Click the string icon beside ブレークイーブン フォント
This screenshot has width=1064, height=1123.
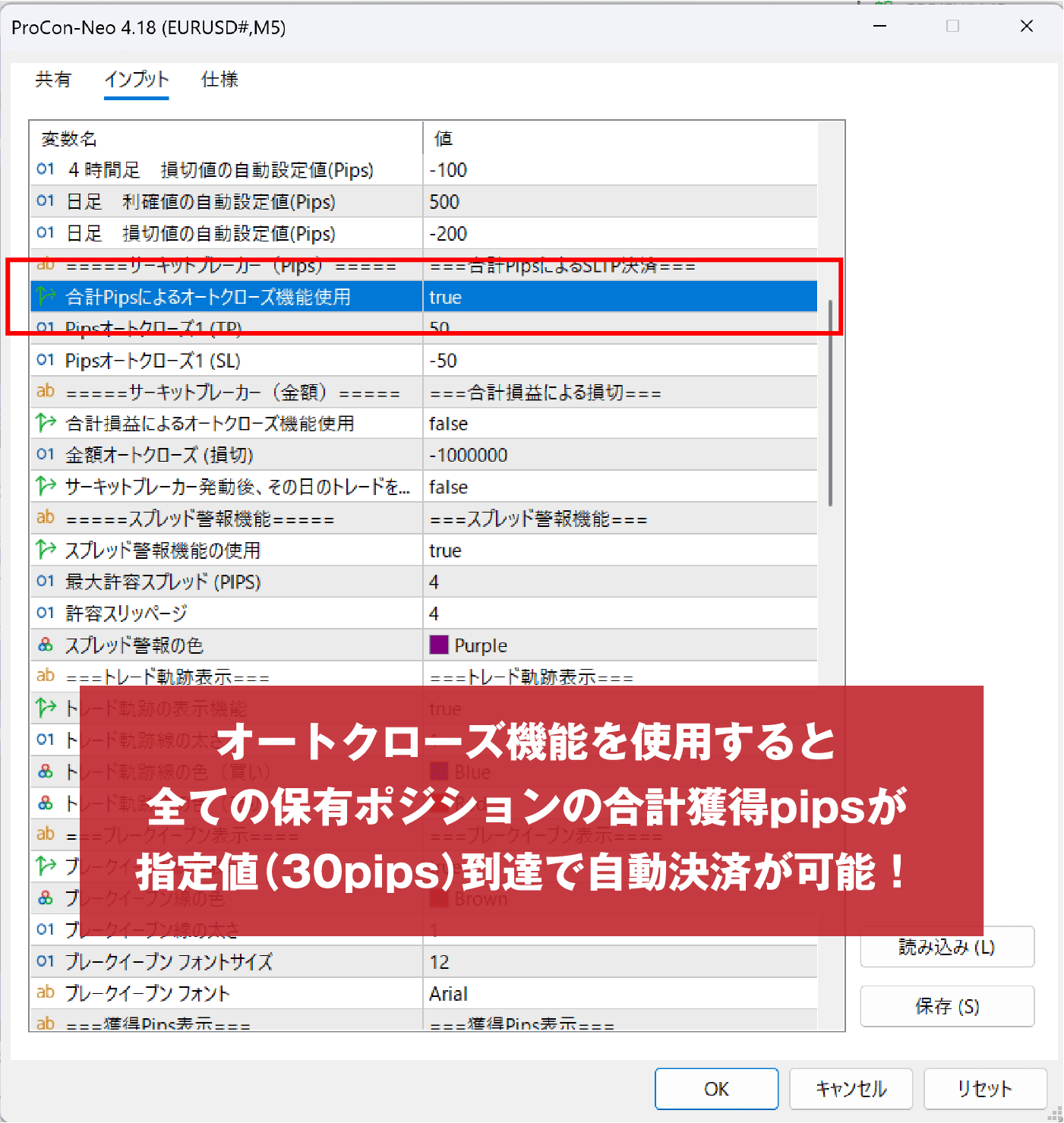point(46,992)
